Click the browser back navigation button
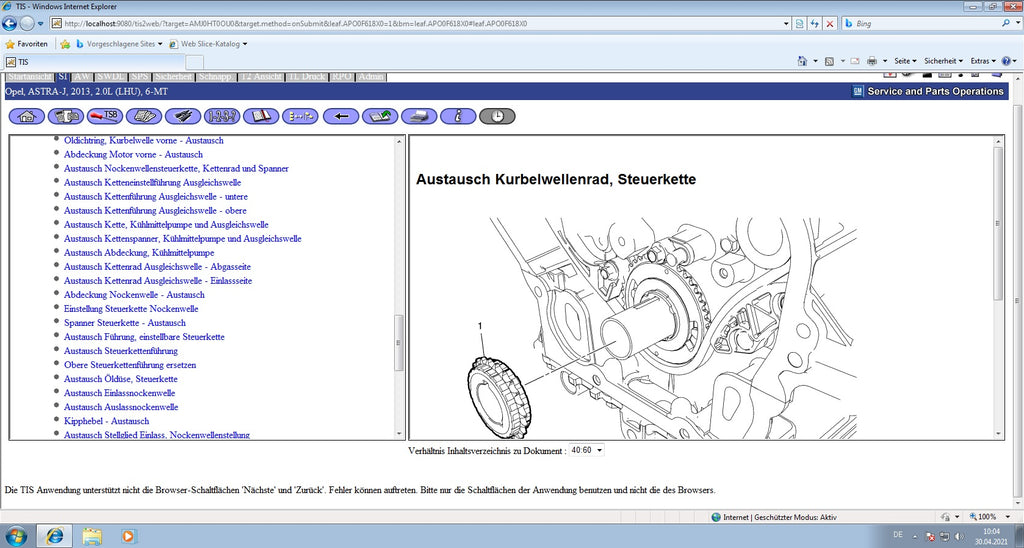Viewport: 1024px width, 548px height. (9, 24)
